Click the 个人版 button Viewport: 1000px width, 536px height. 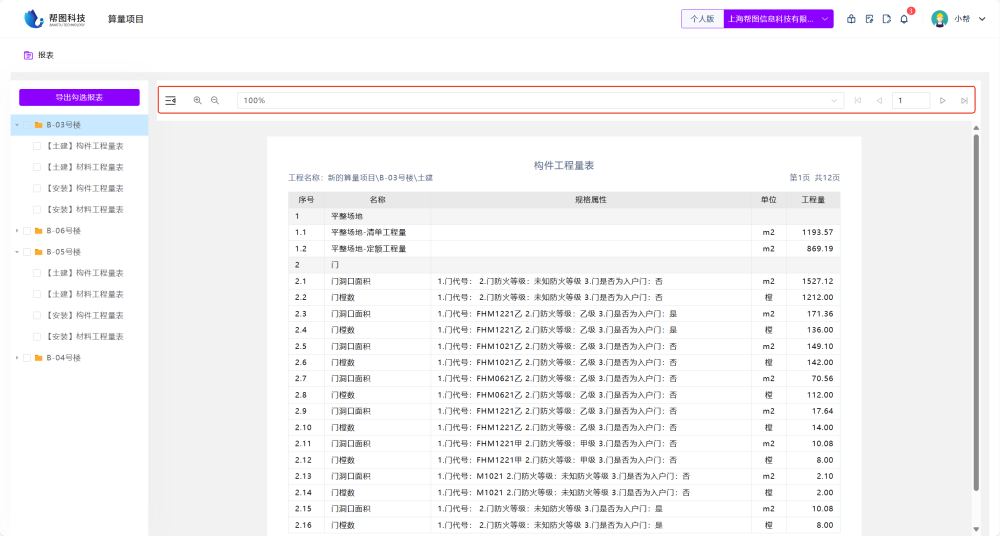pos(702,19)
